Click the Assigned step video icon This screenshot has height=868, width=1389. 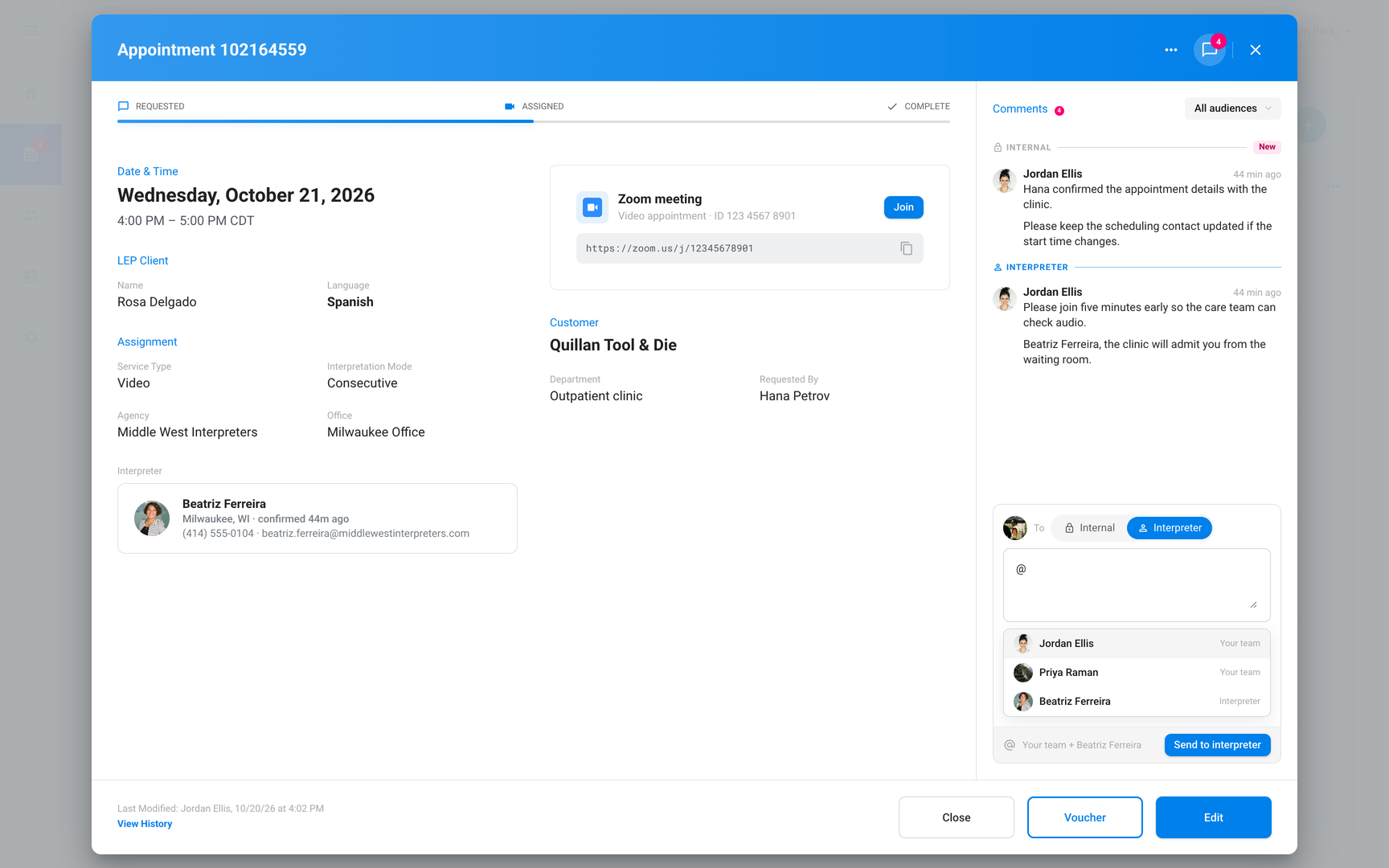pos(510,106)
